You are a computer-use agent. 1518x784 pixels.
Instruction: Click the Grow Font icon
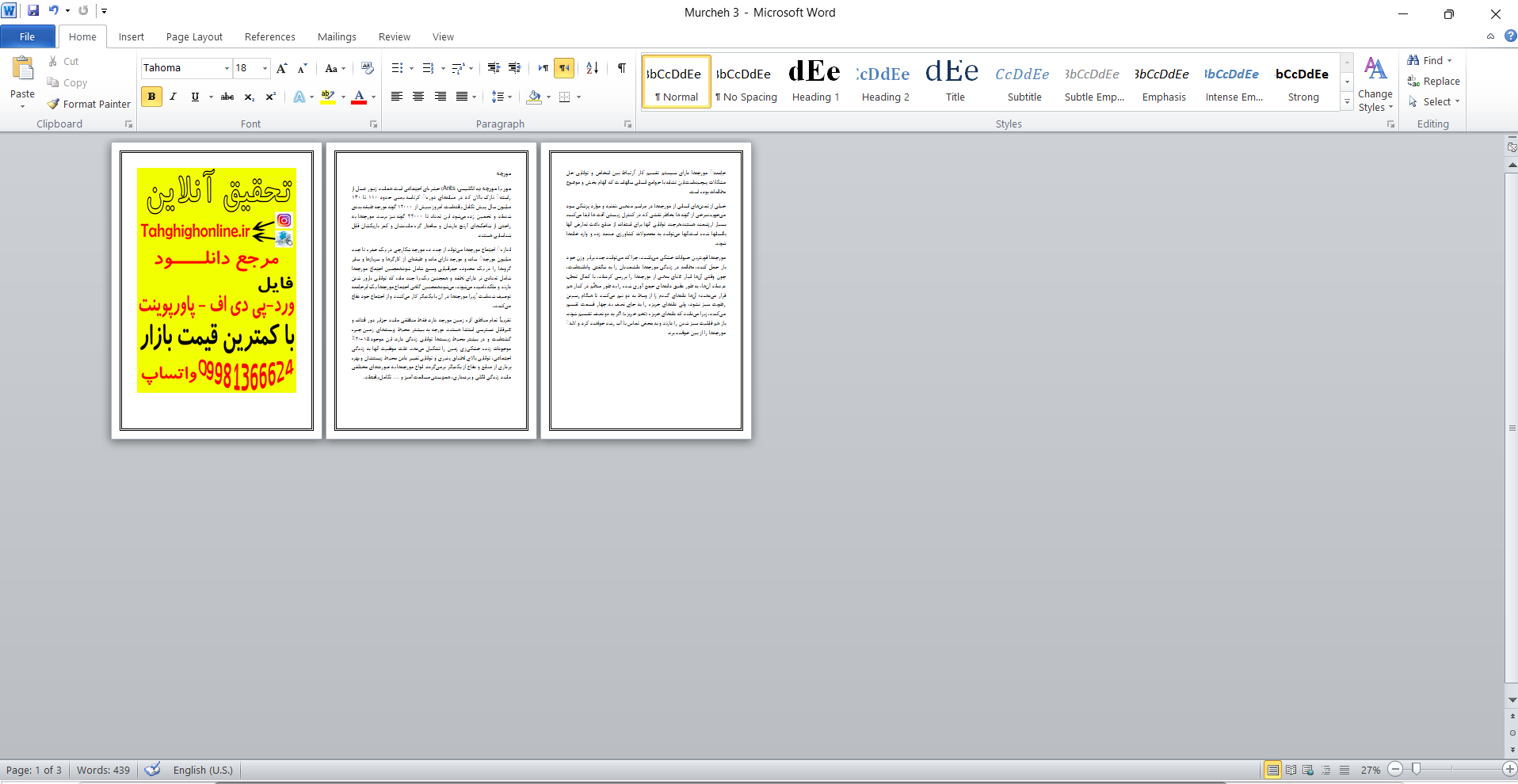[x=281, y=68]
